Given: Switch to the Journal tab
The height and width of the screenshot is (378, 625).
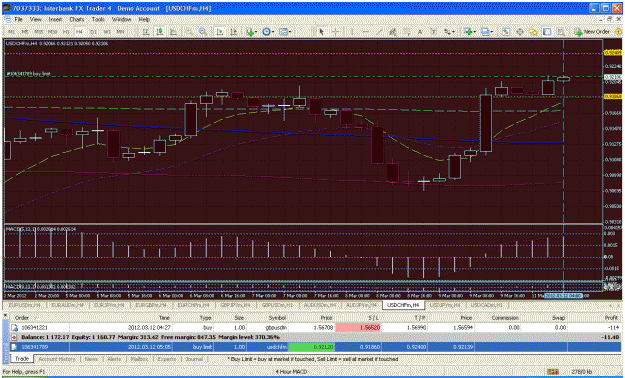Looking at the screenshot, I should pos(194,359).
